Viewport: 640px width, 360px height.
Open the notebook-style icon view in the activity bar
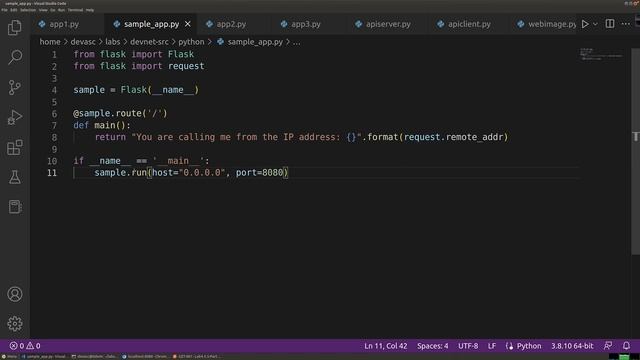[x=15, y=207]
